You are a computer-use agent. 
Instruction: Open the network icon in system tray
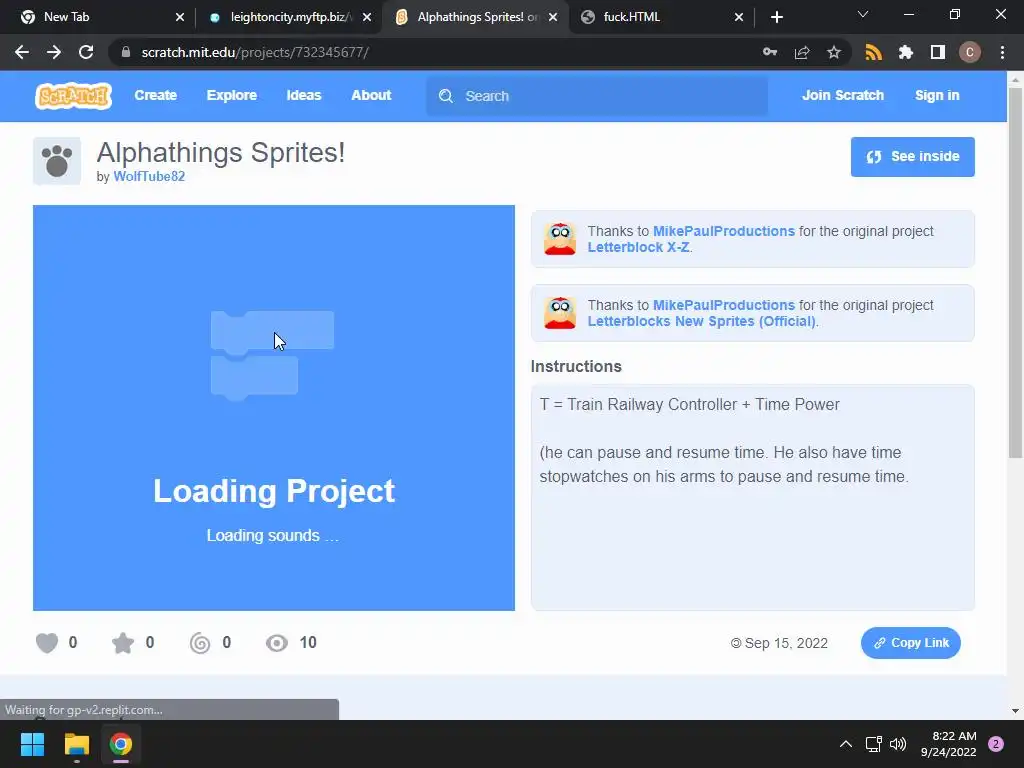tap(873, 744)
